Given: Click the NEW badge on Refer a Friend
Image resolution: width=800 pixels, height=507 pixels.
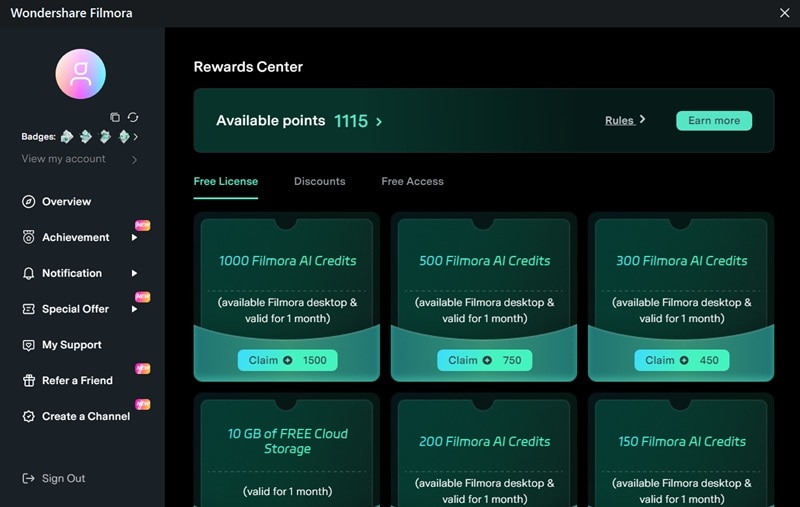Looking at the screenshot, I should click(x=142, y=368).
